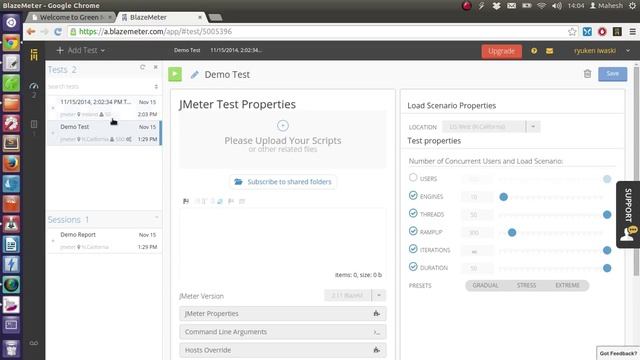Open the tests gauge icon in sidebar
This screenshot has height=360, width=640.
point(34,86)
